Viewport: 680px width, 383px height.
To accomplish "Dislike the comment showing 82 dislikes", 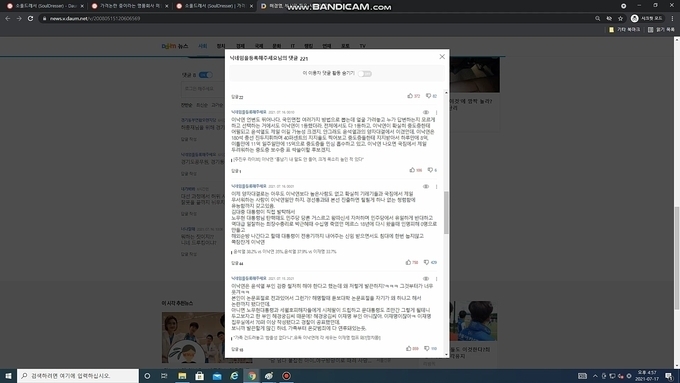I will [x=431, y=96].
